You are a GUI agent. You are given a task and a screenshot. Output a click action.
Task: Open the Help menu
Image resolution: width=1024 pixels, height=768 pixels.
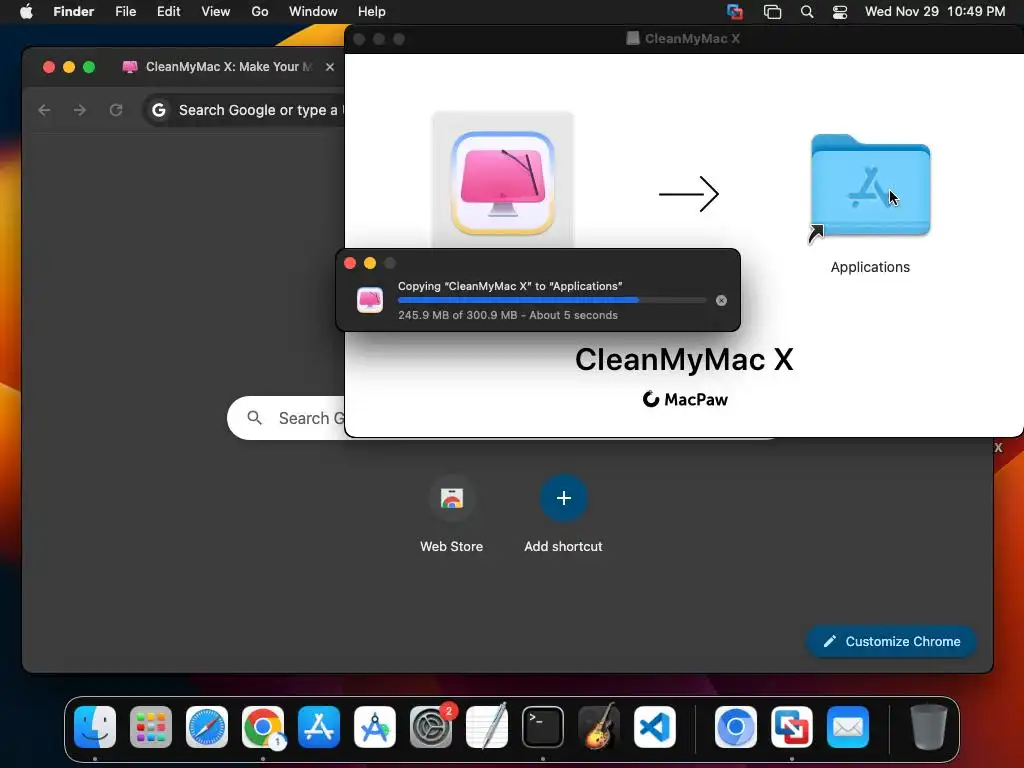[x=372, y=12]
